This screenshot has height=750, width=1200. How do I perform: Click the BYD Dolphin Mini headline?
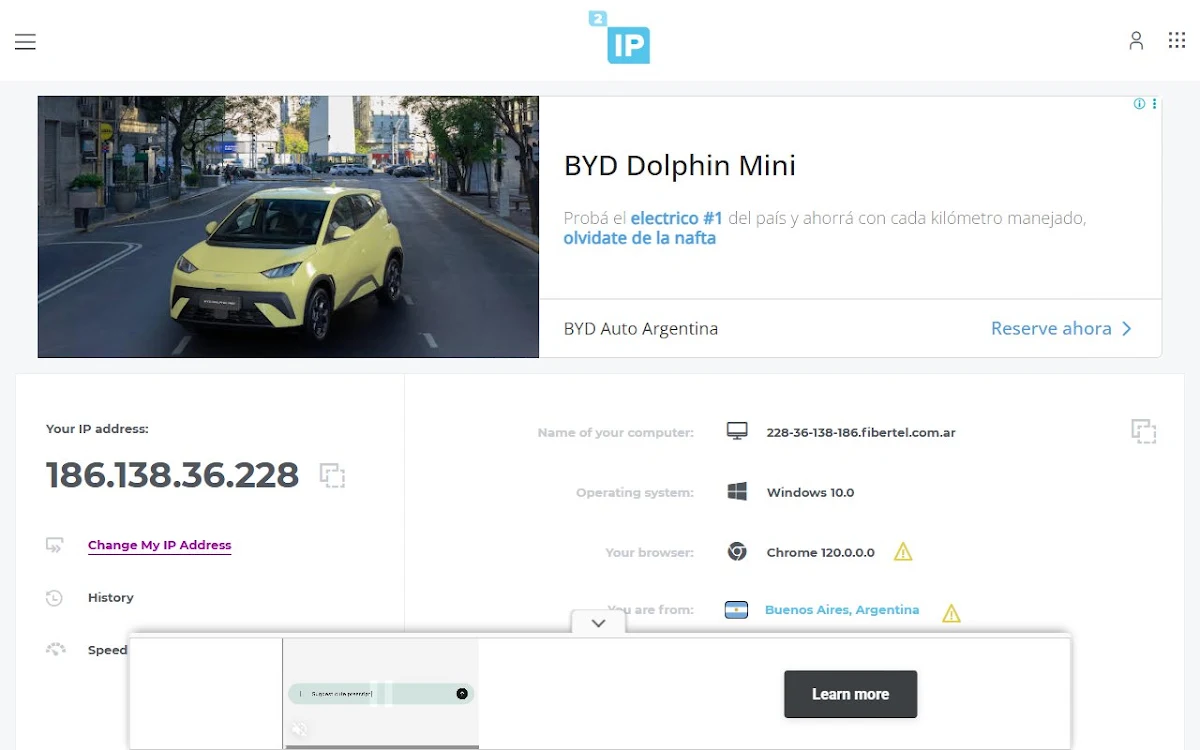[x=680, y=165]
